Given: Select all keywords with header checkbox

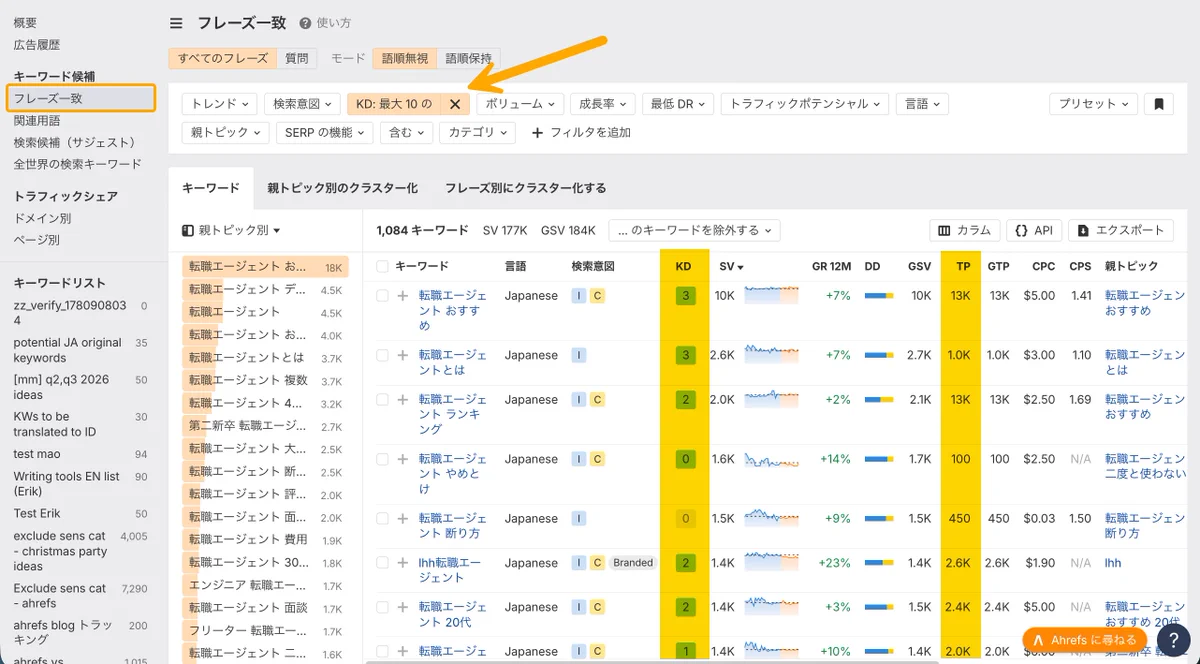Looking at the screenshot, I should pyautogui.click(x=382, y=266).
